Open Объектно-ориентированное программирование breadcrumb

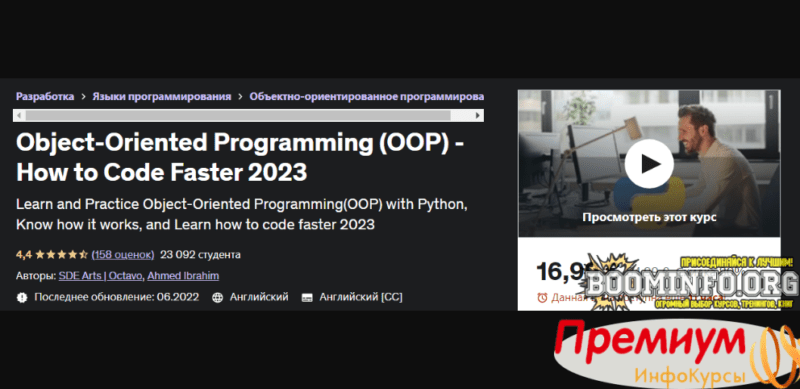[x=366, y=96]
